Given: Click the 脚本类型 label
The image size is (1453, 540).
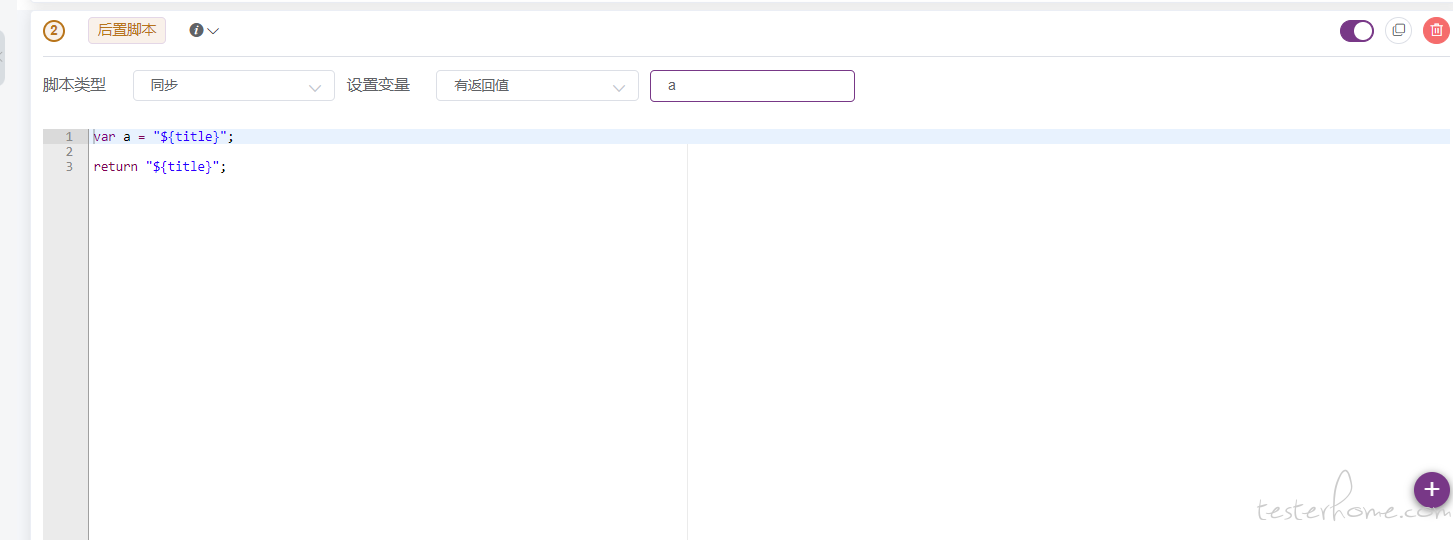Looking at the screenshot, I should [74, 85].
